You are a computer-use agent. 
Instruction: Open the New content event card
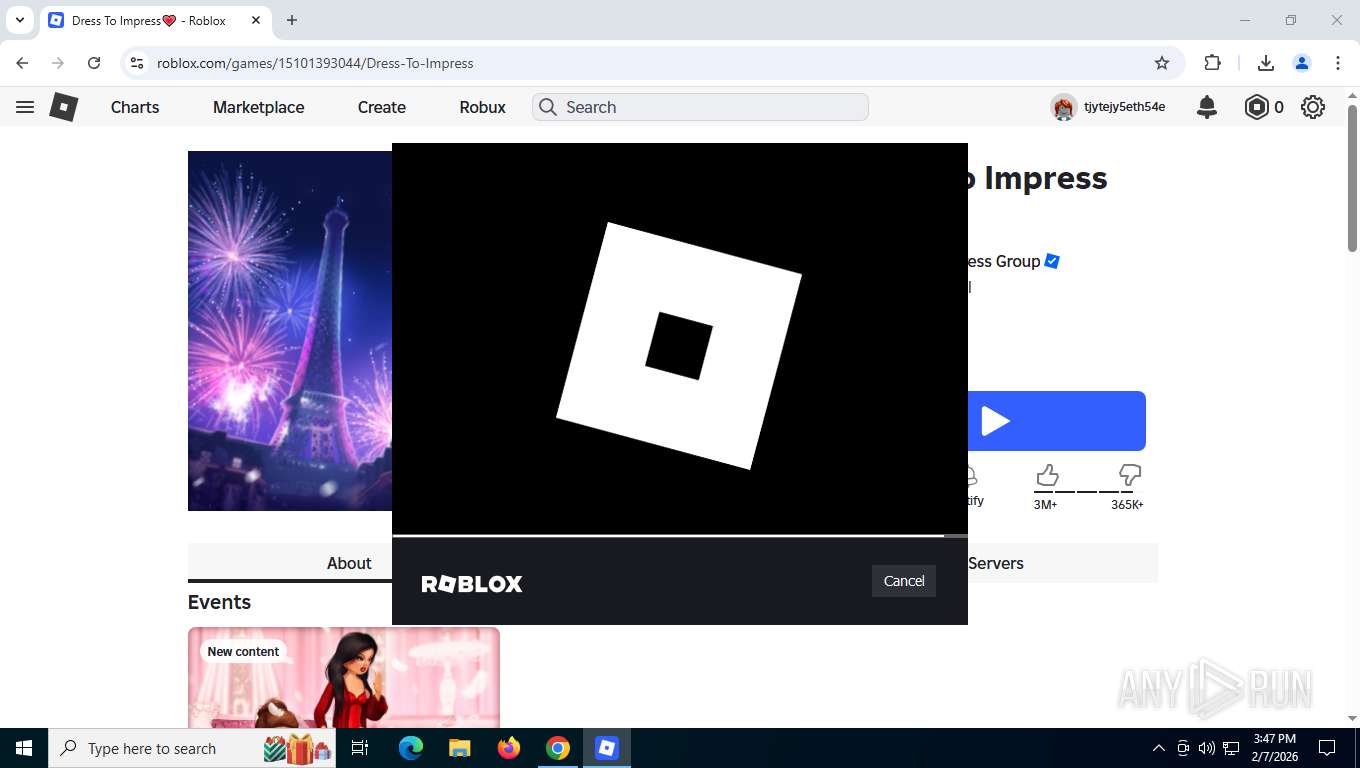(344, 677)
